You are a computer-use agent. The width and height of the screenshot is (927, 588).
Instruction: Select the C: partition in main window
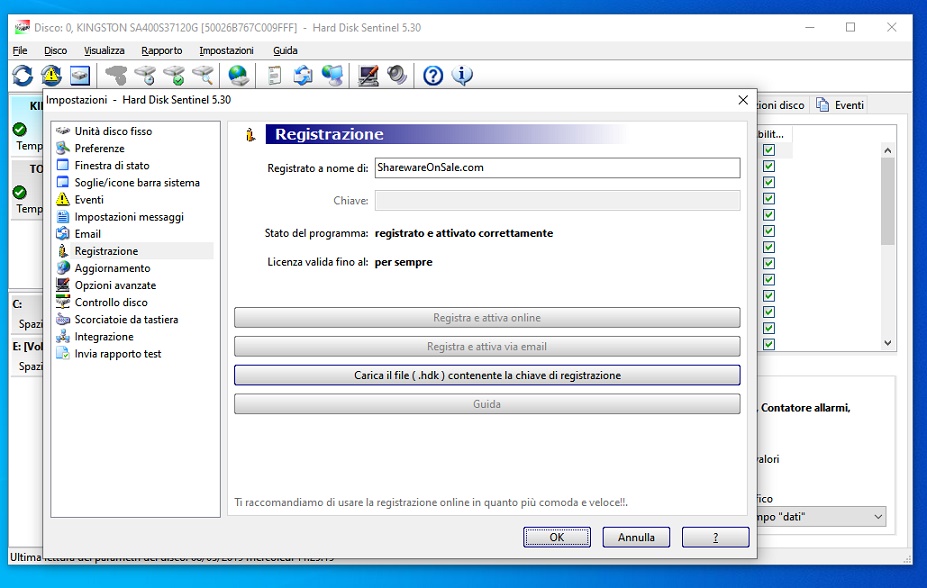[27, 314]
